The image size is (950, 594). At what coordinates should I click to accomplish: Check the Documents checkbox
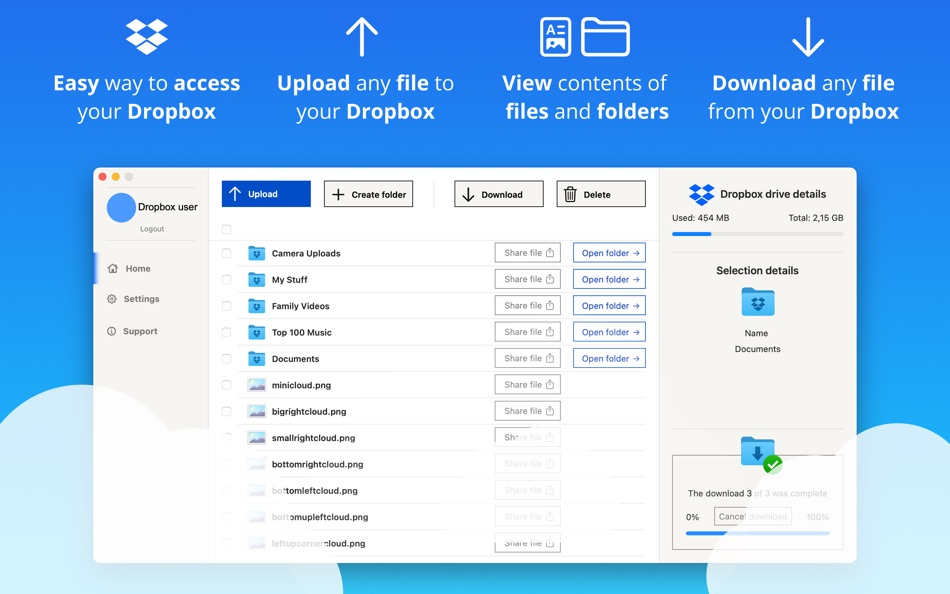(x=227, y=359)
